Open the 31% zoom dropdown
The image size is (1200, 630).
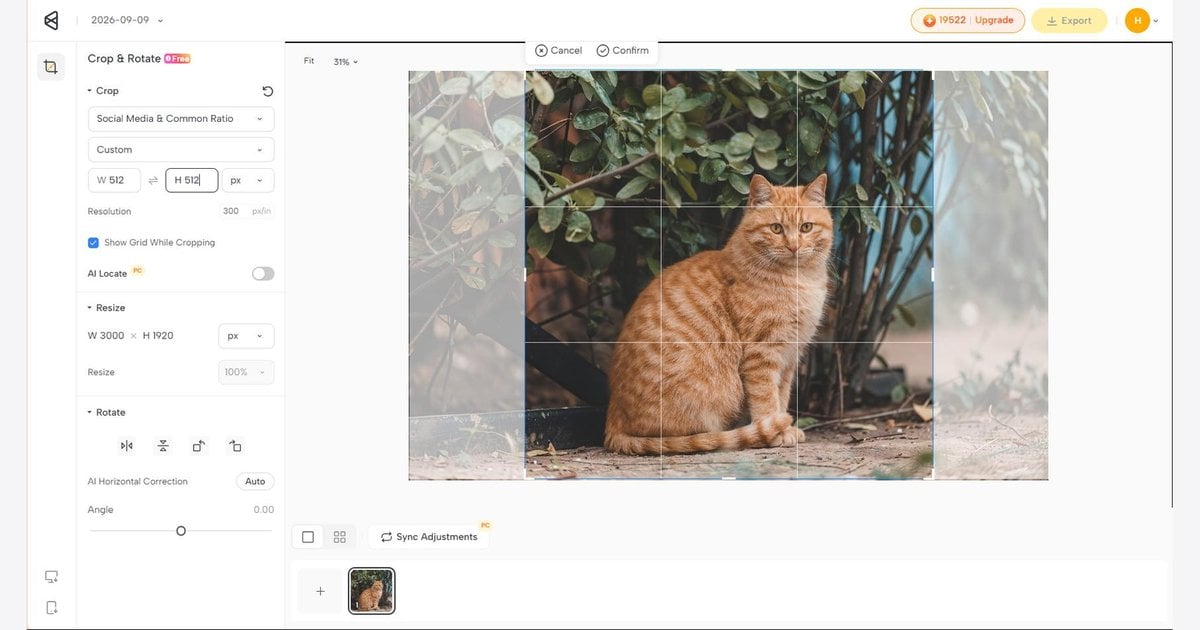[345, 62]
